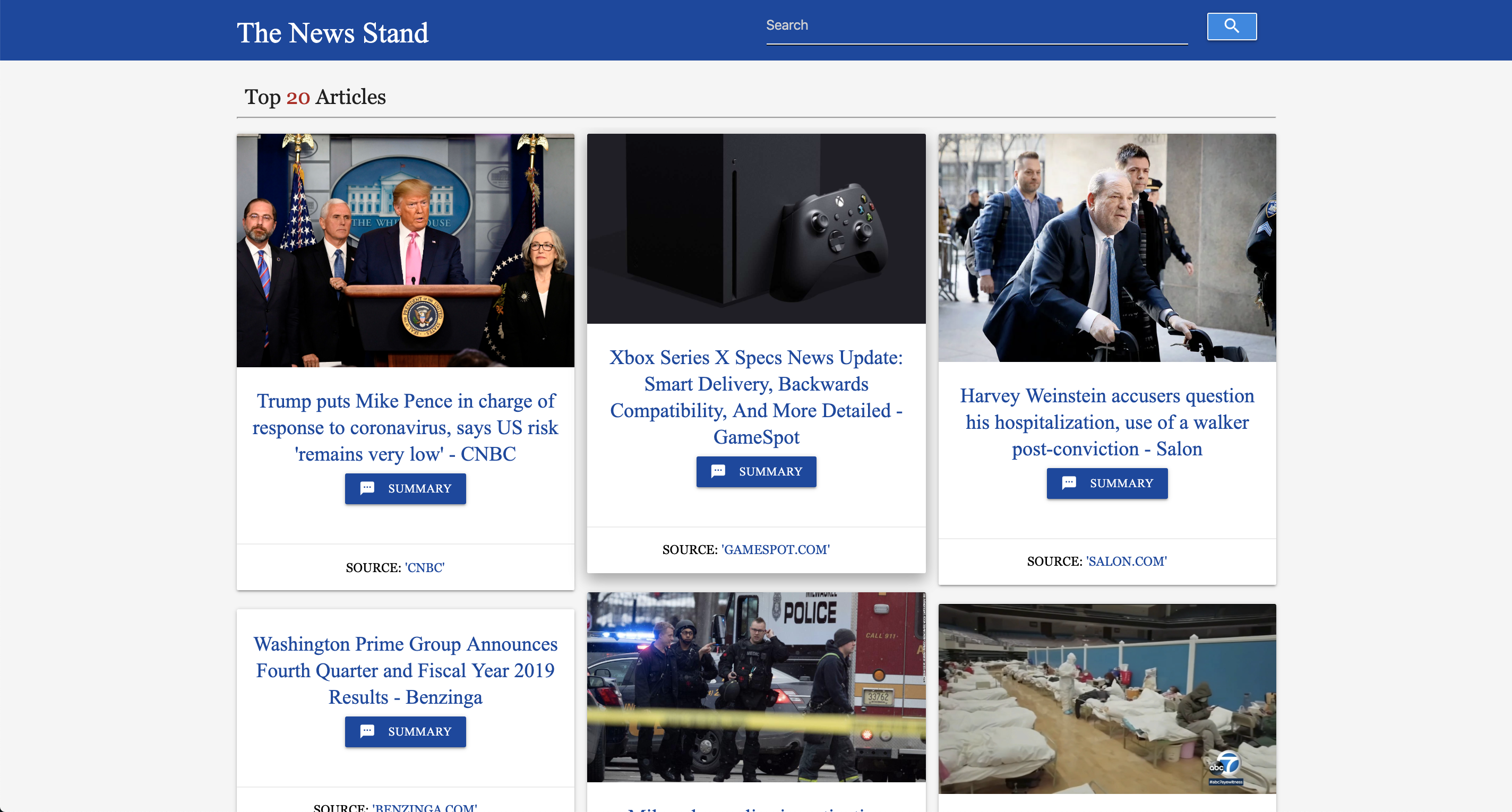Click the chat icon on the Salon Summary button
Viewport: 1512px width, 812px height.
pos(1069,483)
